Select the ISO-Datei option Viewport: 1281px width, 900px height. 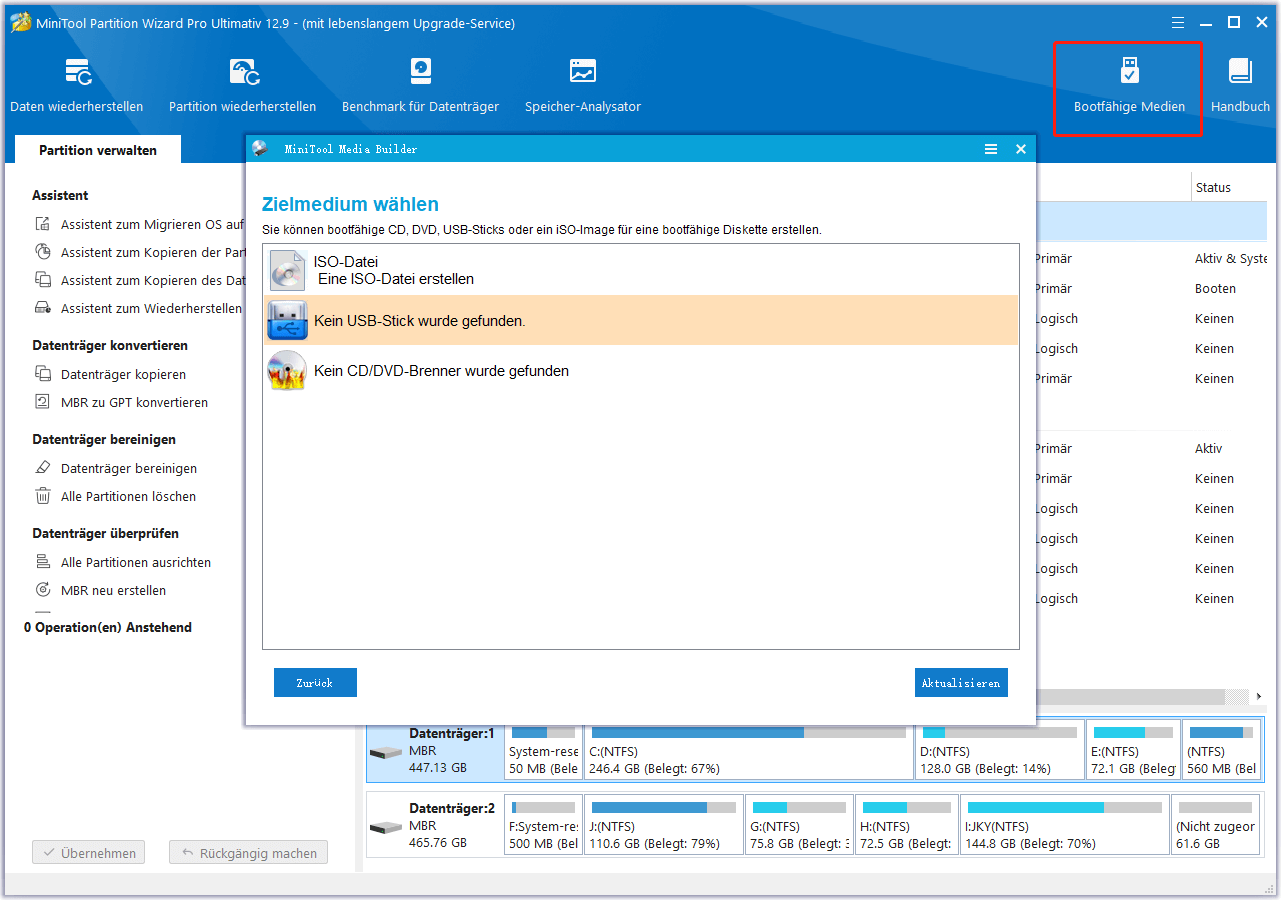pos(641,270)
